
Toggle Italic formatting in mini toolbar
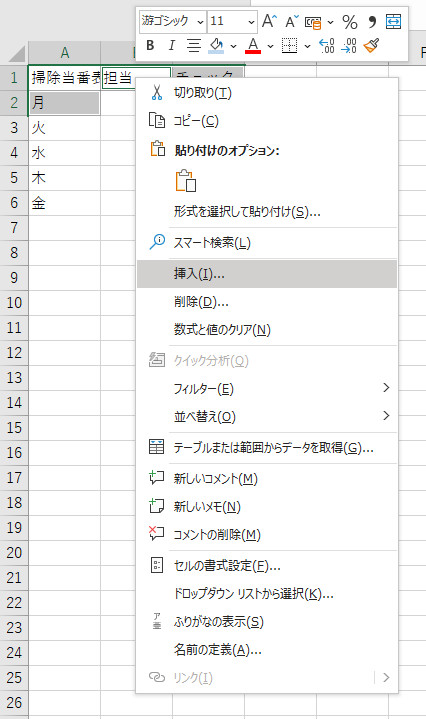pyautogui.click(x=172, y=45)
